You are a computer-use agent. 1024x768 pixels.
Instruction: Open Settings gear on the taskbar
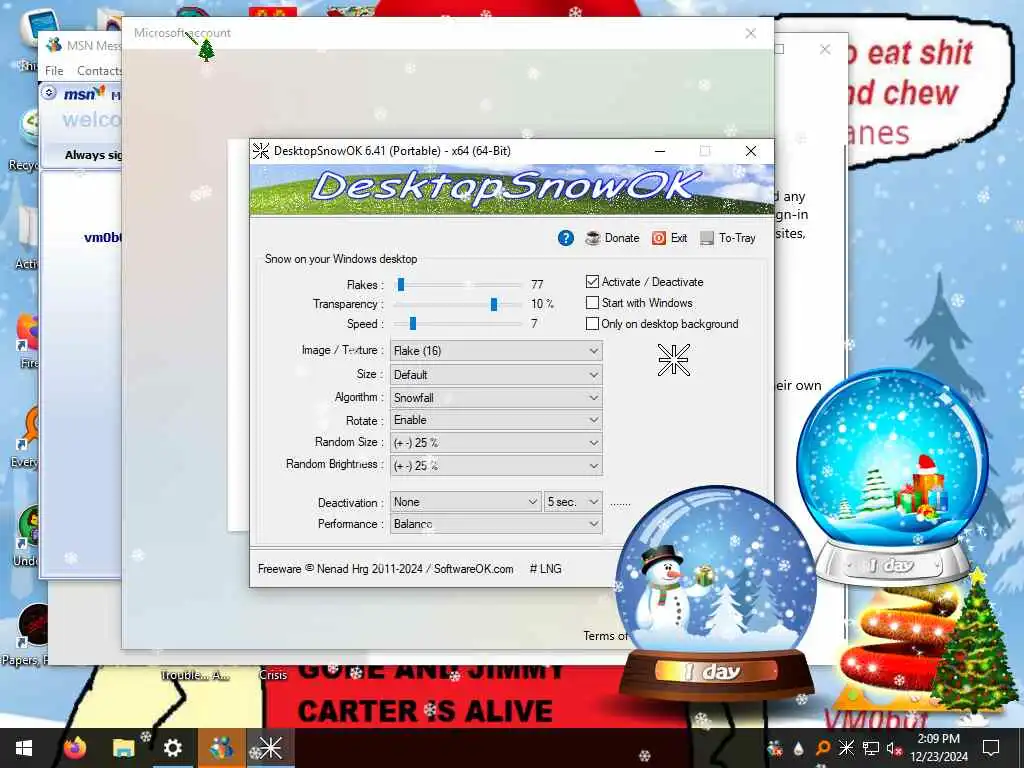click(x=172, y=748)
